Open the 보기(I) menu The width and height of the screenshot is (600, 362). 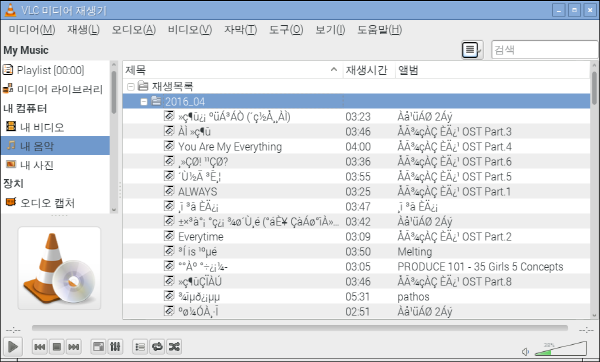point(330,29)
